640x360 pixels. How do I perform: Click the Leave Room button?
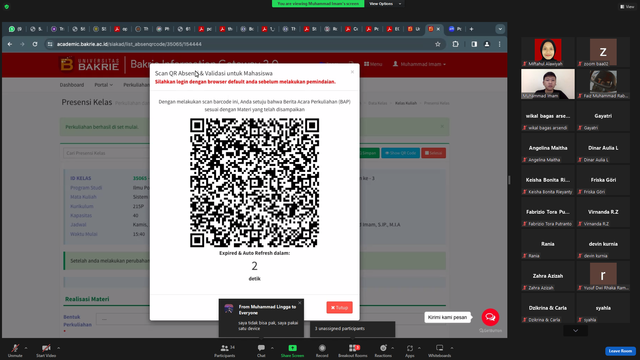tap(620, 351)
